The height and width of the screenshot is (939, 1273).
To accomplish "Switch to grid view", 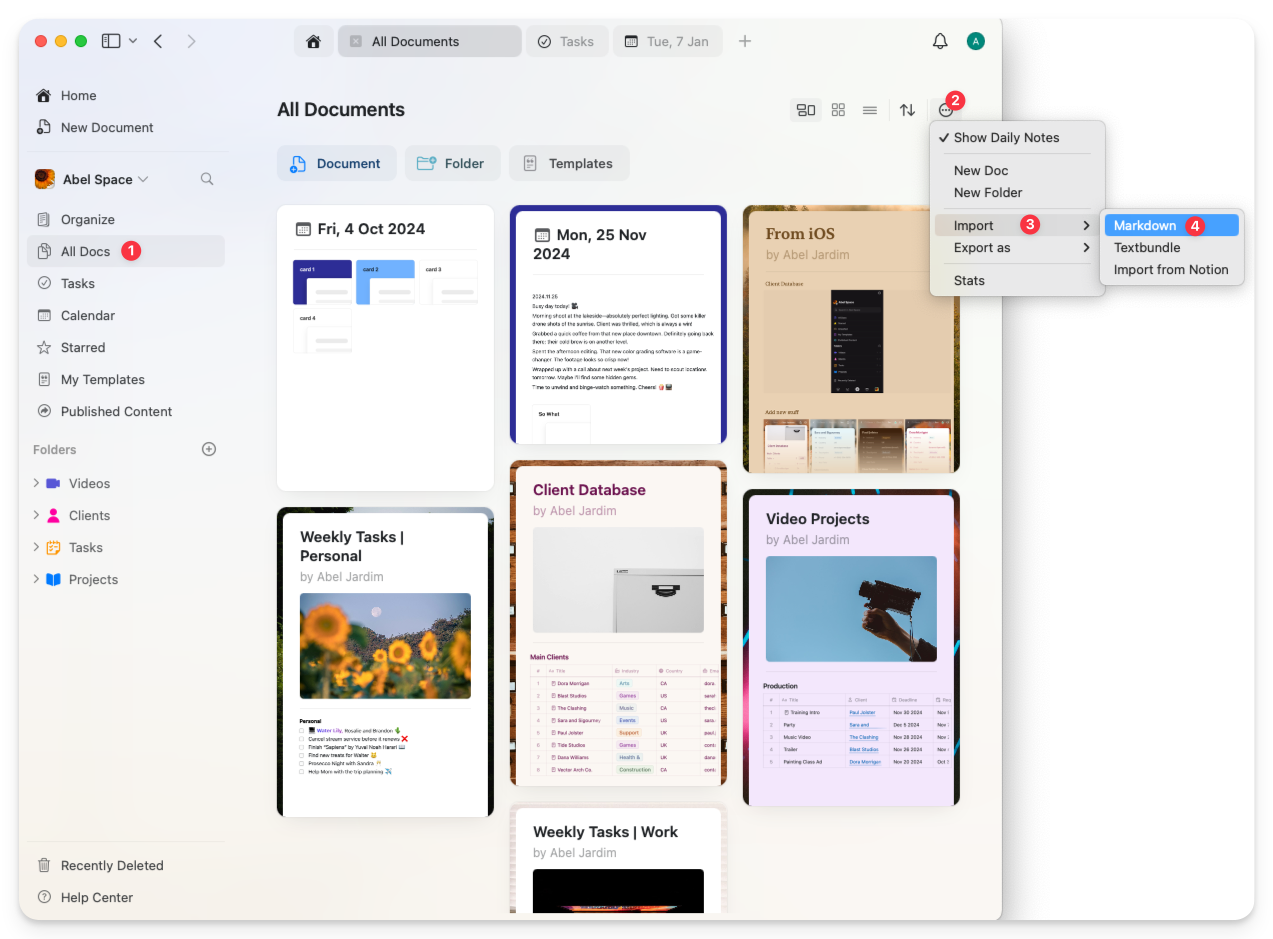I will click(839, 110).
